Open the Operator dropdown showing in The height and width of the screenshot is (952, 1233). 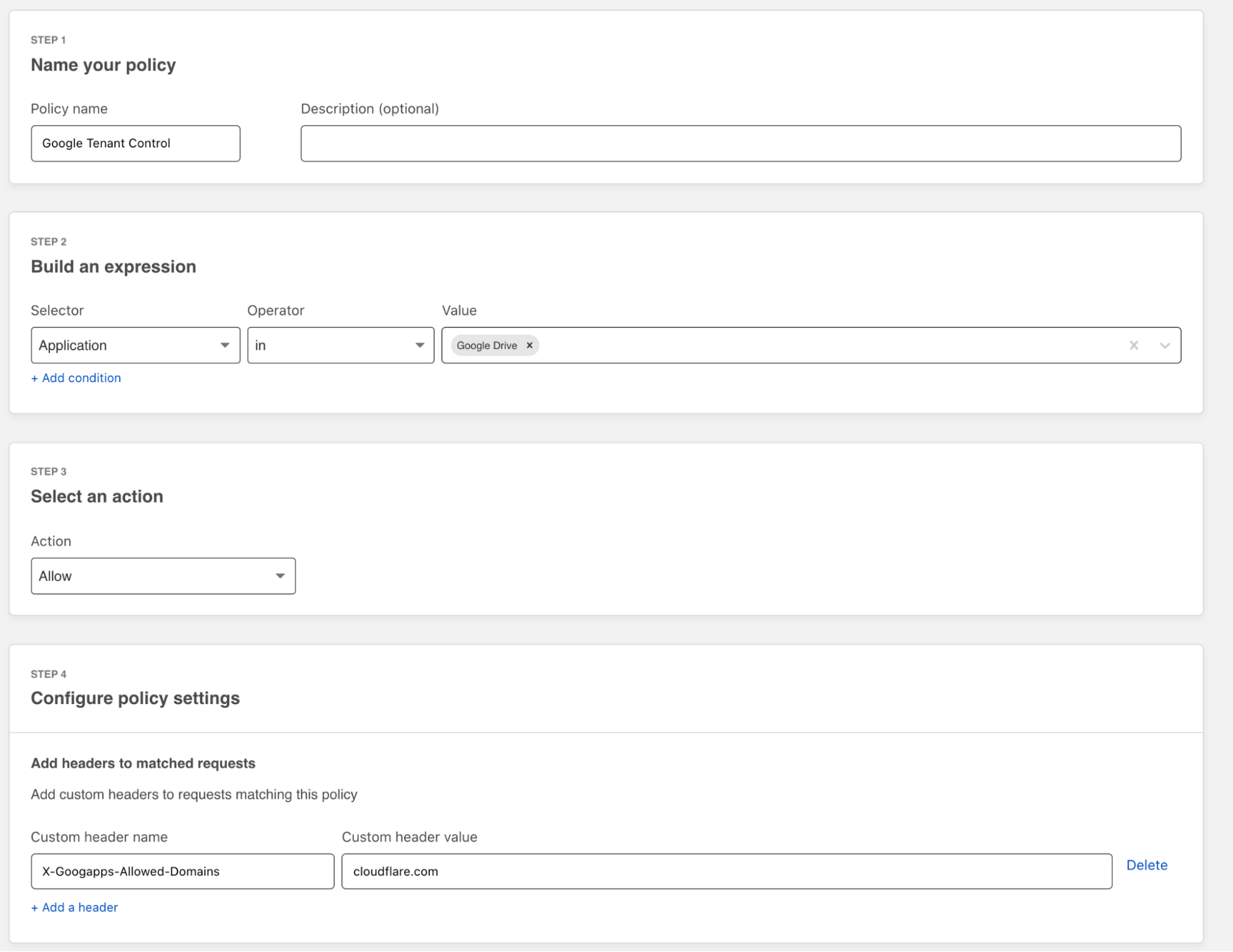point(340,345)
